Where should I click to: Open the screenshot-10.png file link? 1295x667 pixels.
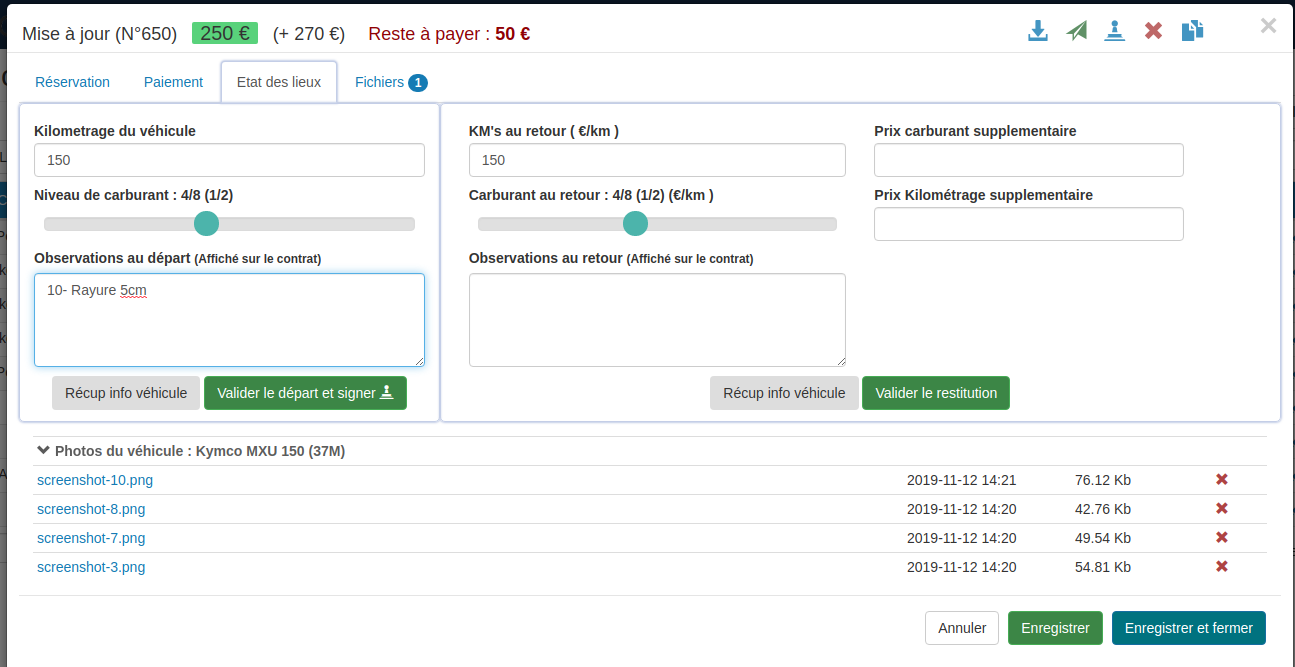(95, 480)
